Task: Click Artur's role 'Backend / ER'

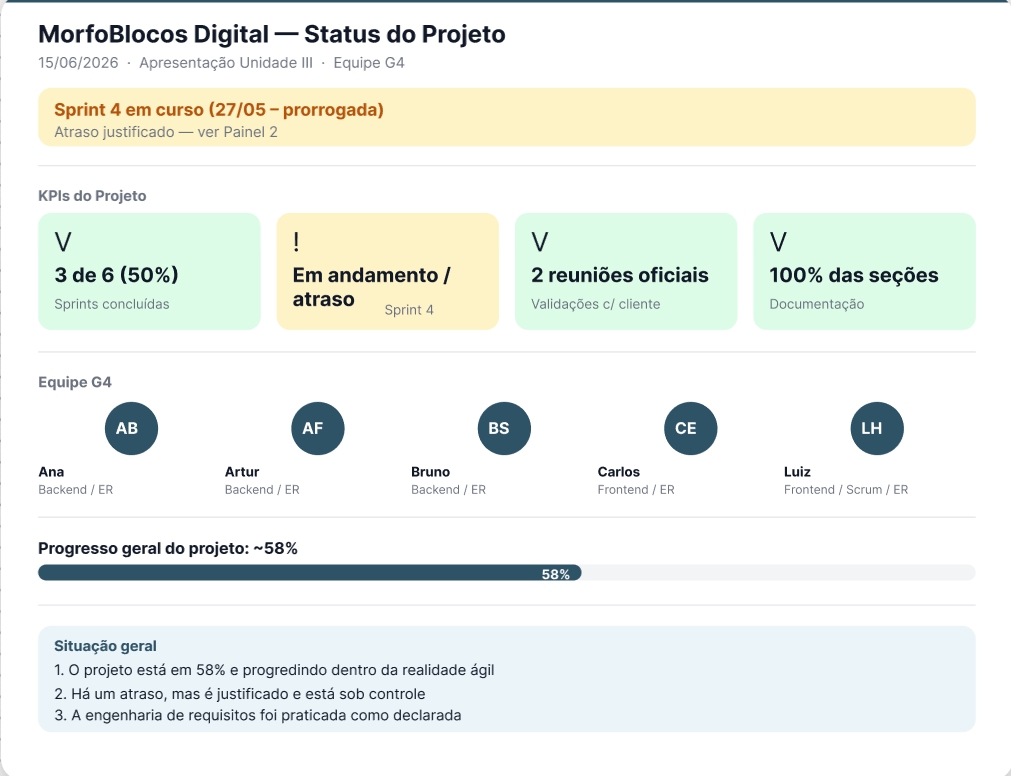Action: 262,490
